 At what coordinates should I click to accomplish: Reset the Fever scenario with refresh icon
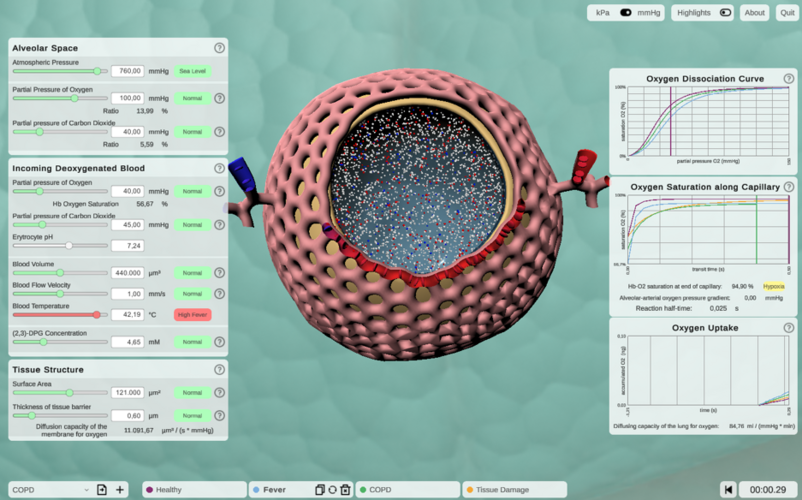(332, 490)
